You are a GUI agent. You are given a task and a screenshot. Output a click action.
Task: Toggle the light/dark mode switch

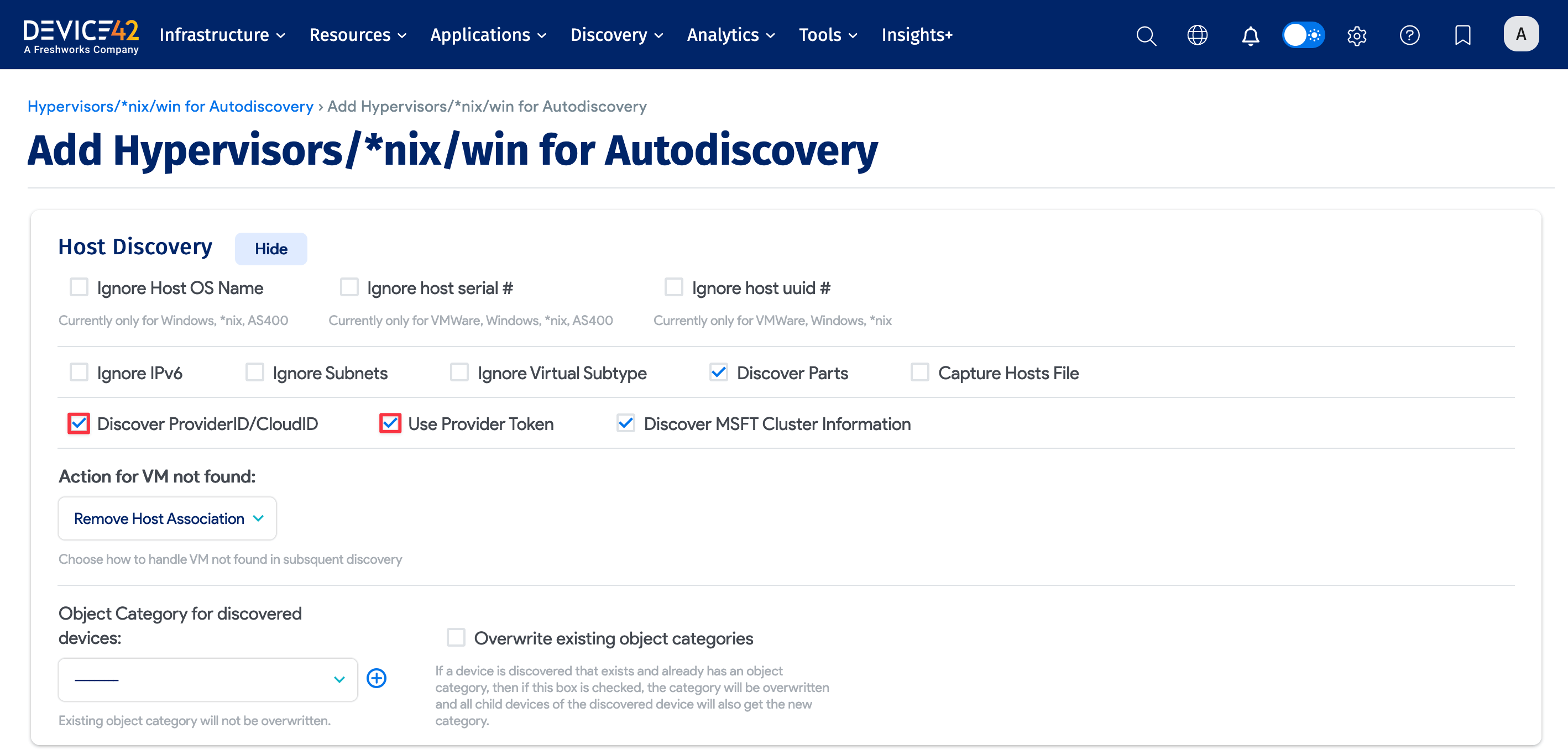click(x=1303, y=35)
